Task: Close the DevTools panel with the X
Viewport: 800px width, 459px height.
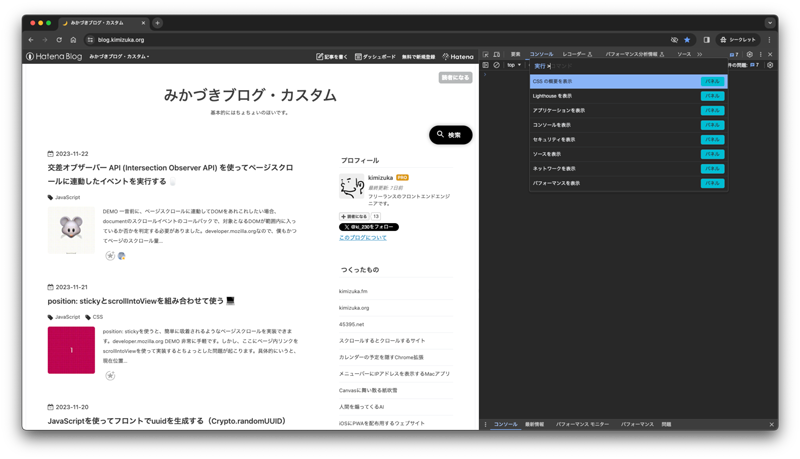Action: pos(770,55)
